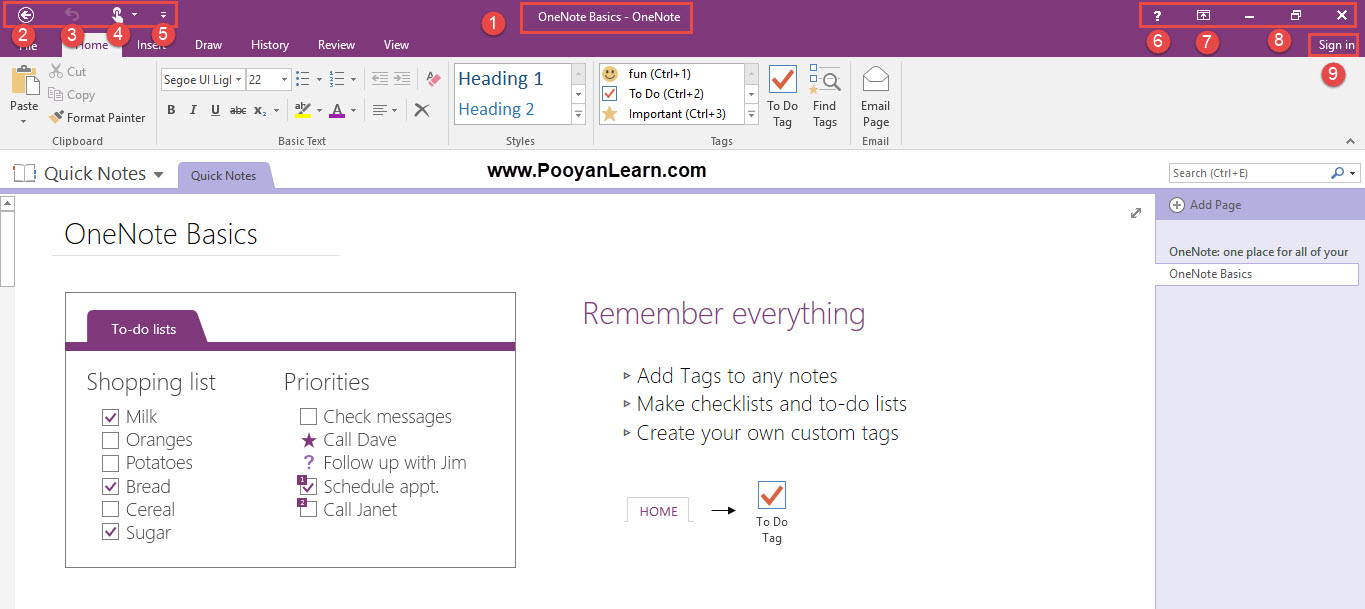Open the font name dropdown Segoe UI
Image resolution: width=1365 pixels, height=609 pixels.
point(239,79)
